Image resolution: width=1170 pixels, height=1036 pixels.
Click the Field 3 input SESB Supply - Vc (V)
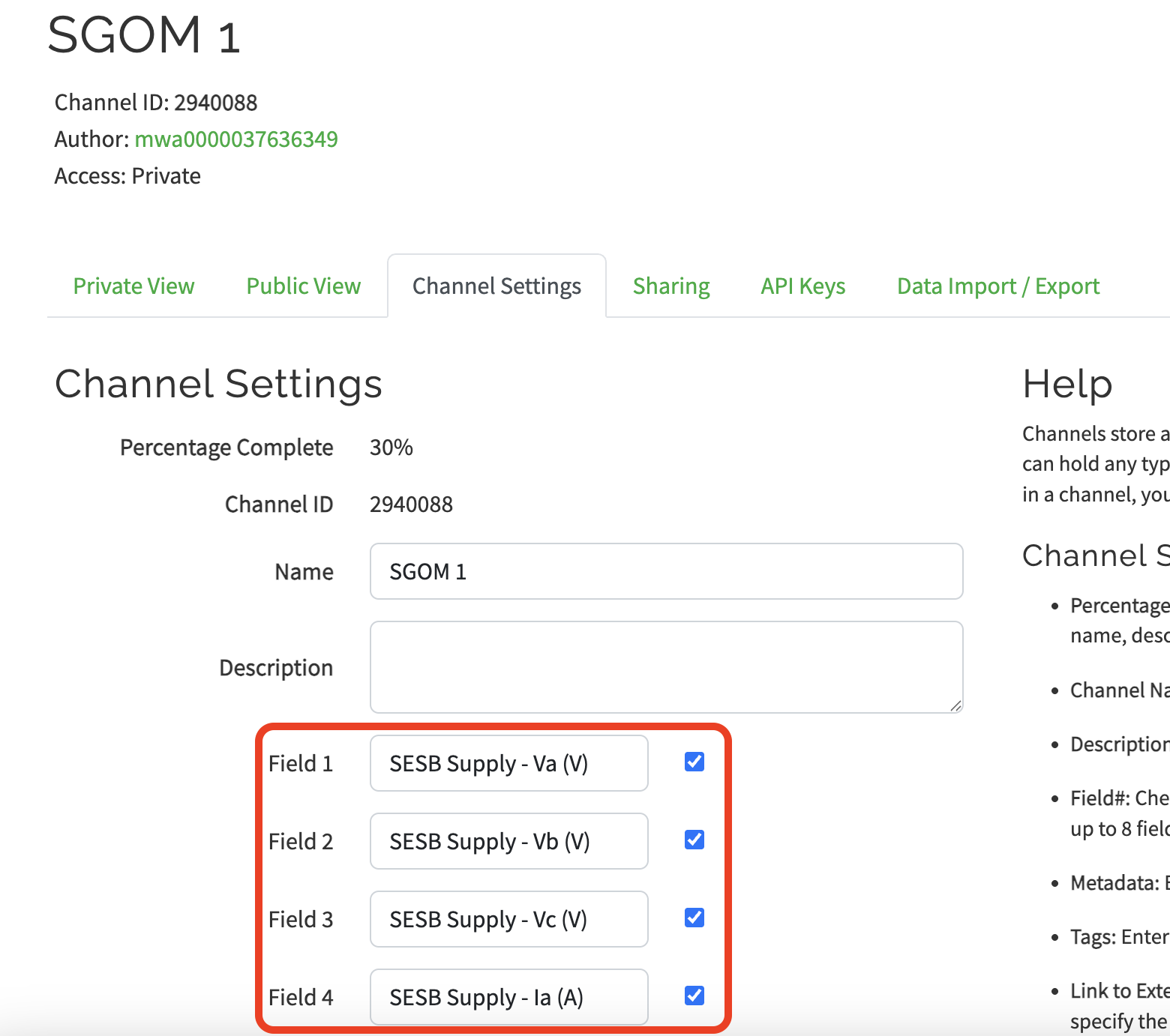pos(508,920)
